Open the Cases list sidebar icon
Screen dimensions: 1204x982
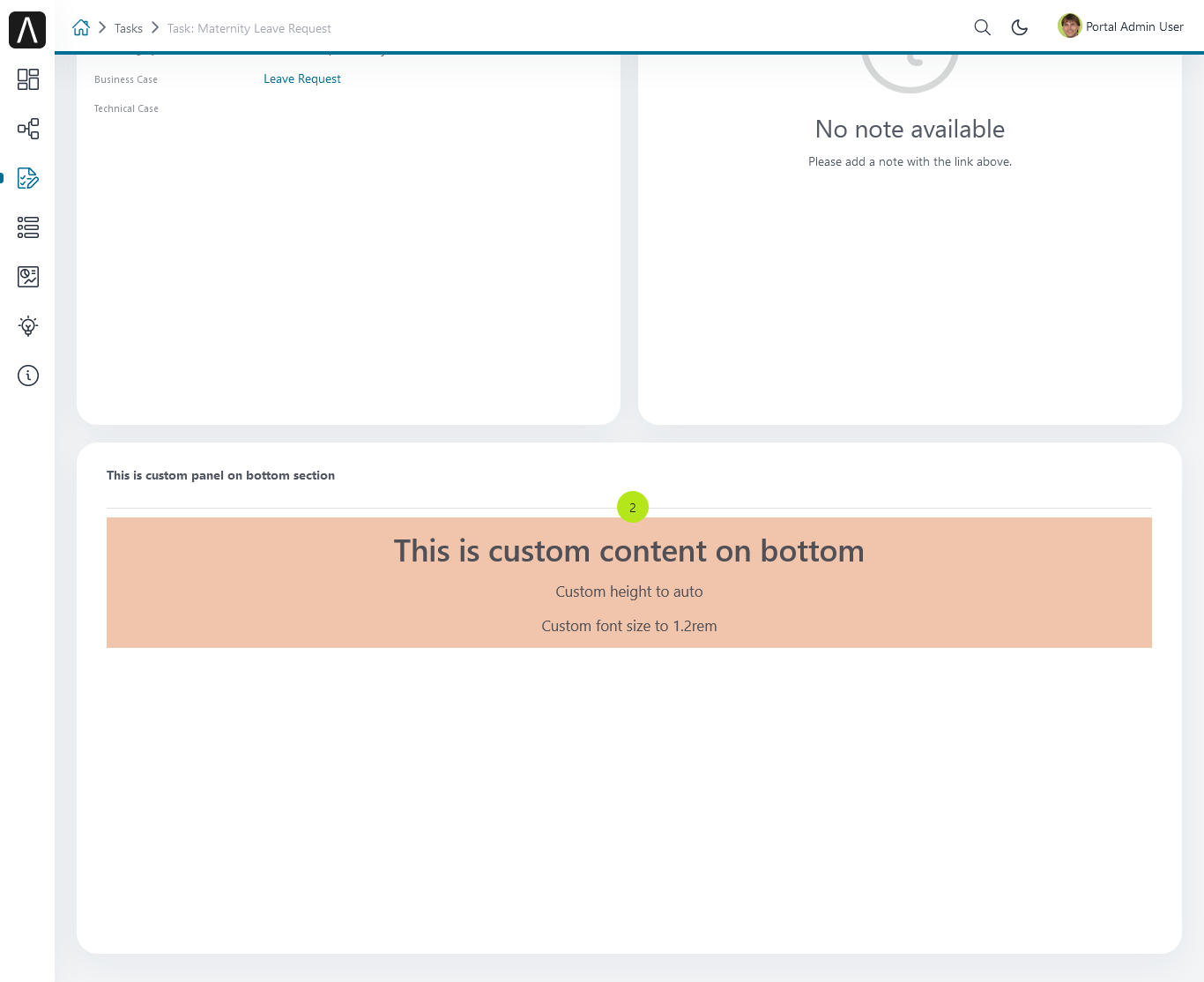click(x=28, y=227)
